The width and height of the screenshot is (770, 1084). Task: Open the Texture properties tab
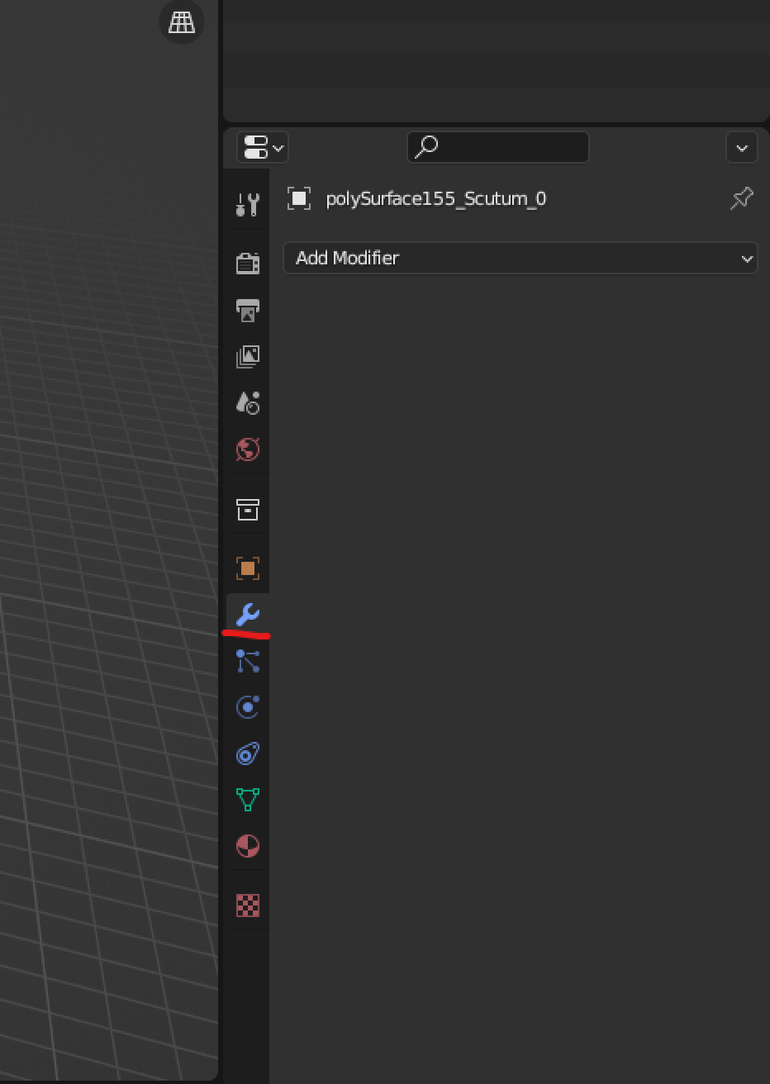tap(247, 905)
